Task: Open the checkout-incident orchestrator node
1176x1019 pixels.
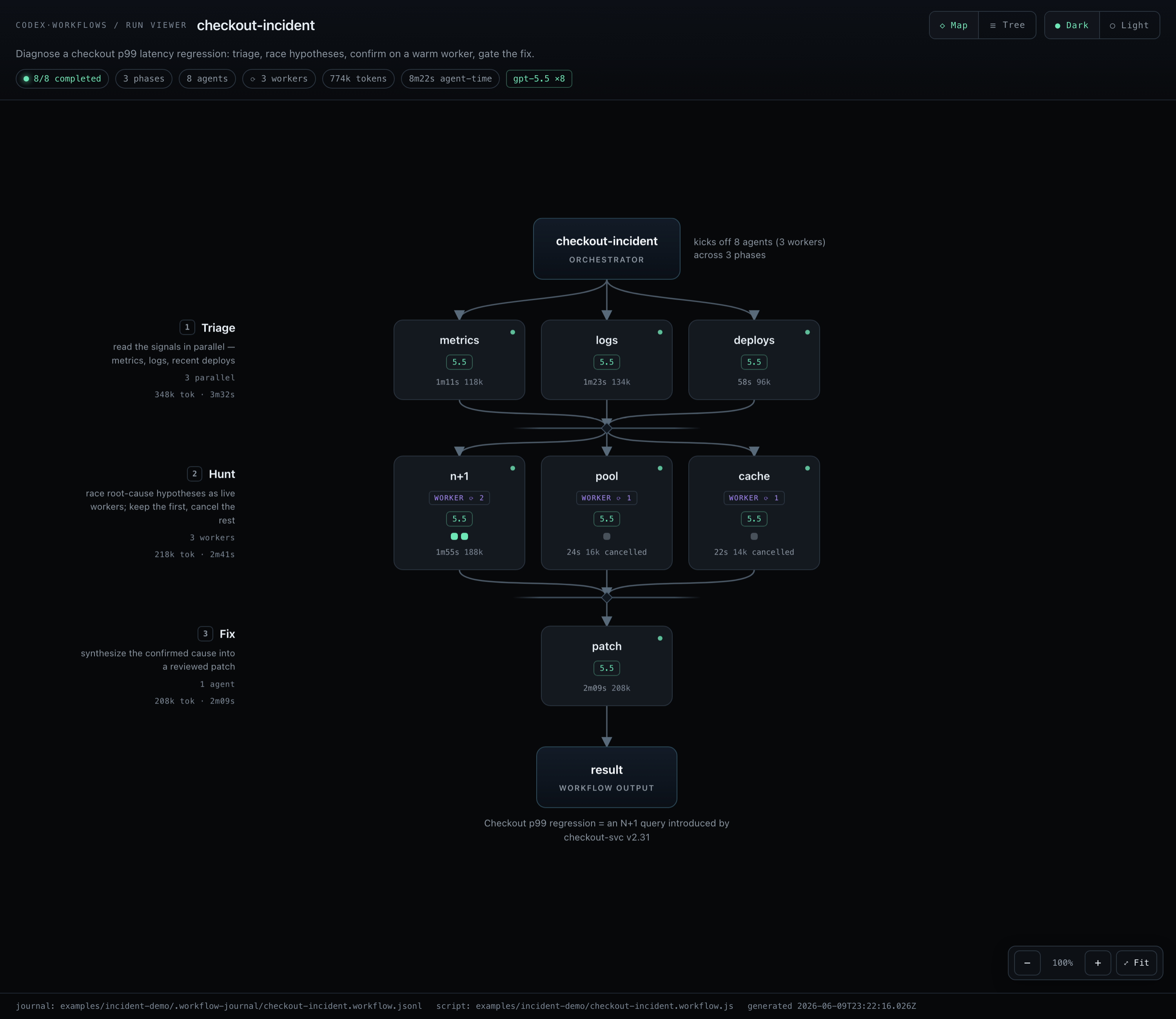Action: [x=607, y=248]
